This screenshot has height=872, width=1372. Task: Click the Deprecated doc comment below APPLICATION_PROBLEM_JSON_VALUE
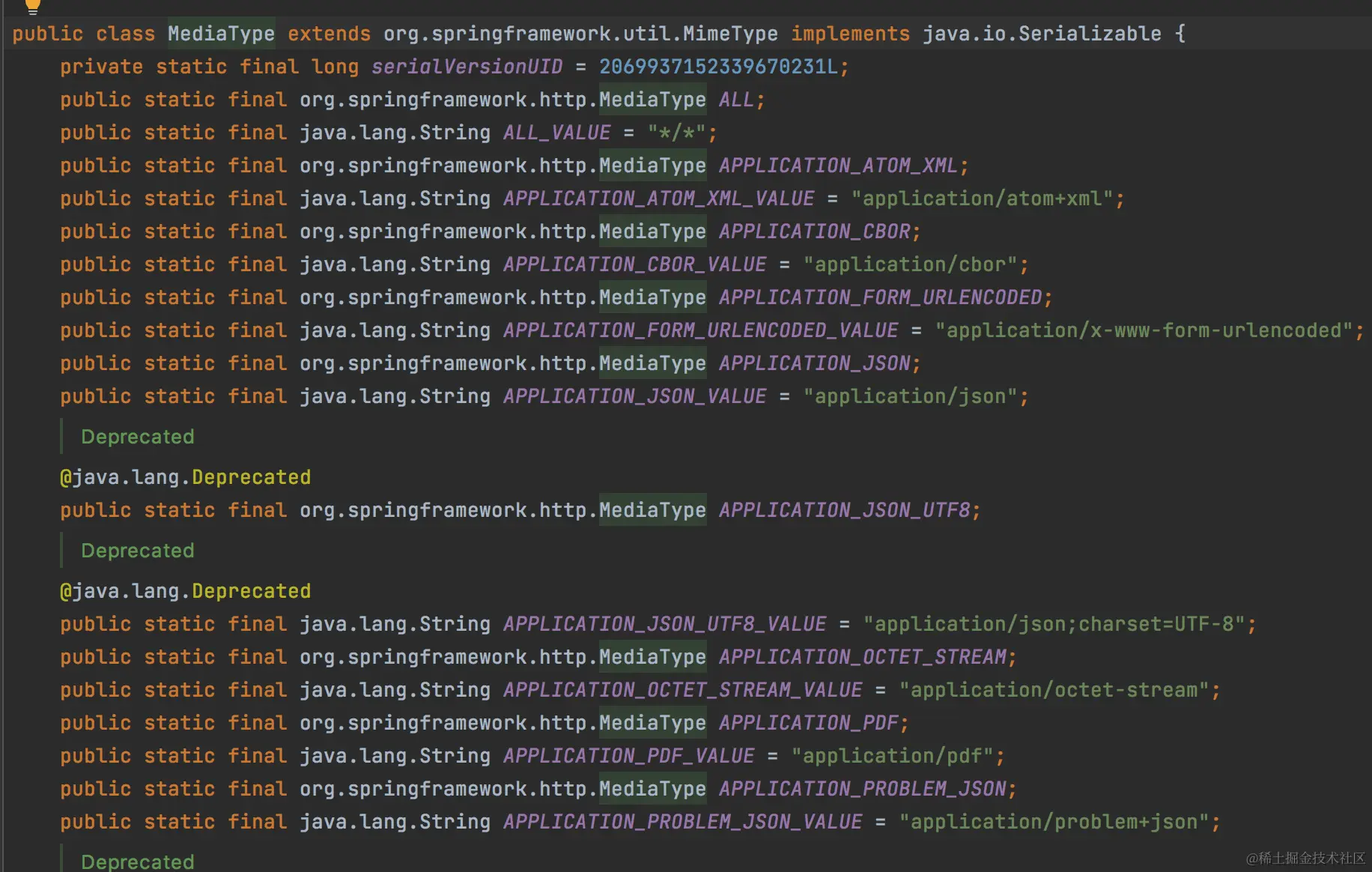pos(138,862)
